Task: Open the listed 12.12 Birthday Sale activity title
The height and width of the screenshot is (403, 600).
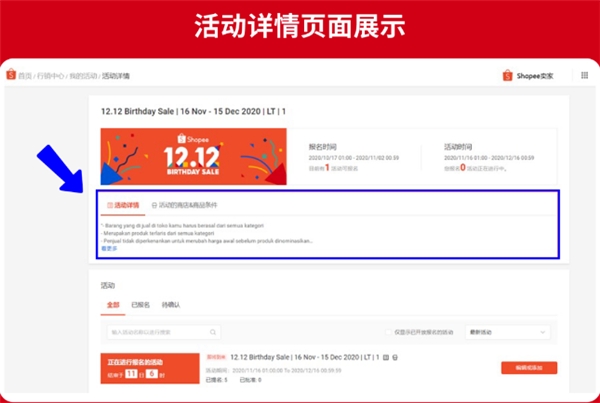Action: coord(305,357)
